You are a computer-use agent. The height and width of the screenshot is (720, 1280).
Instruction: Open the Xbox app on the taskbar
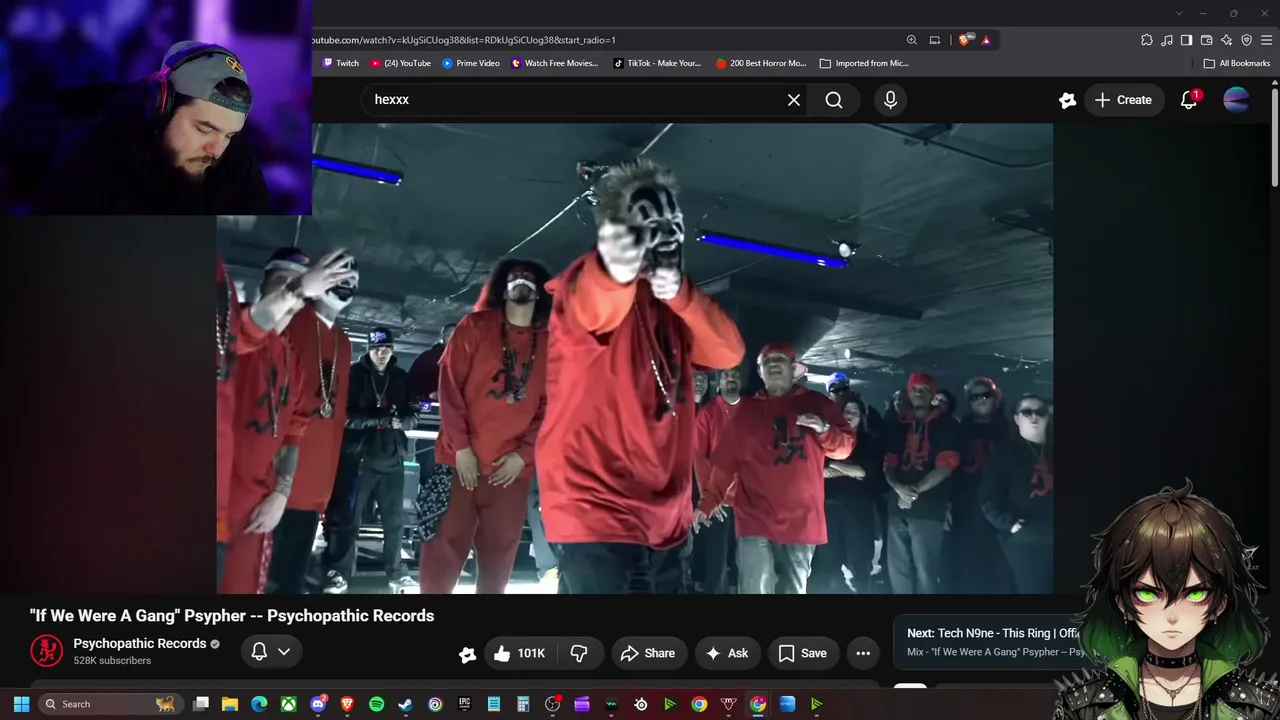[x=288, y=704]
